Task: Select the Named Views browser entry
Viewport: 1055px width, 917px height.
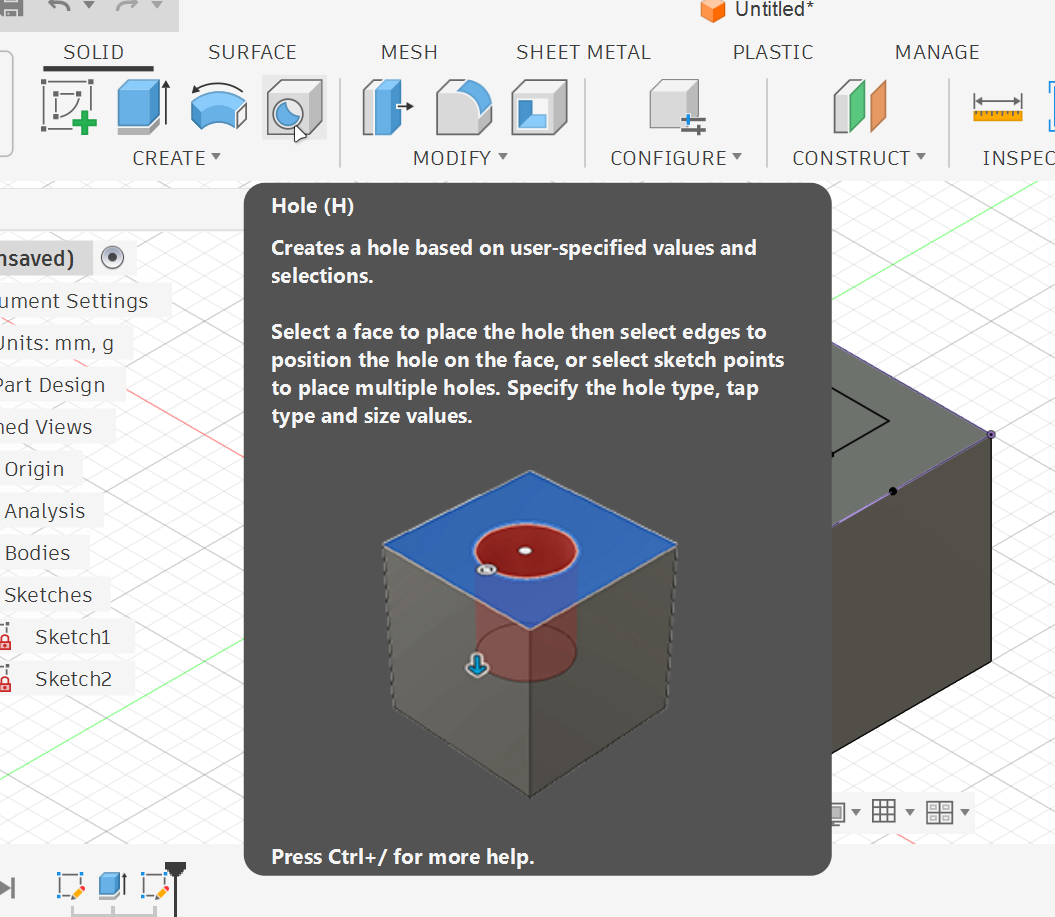Action: (x=46, y=427)
